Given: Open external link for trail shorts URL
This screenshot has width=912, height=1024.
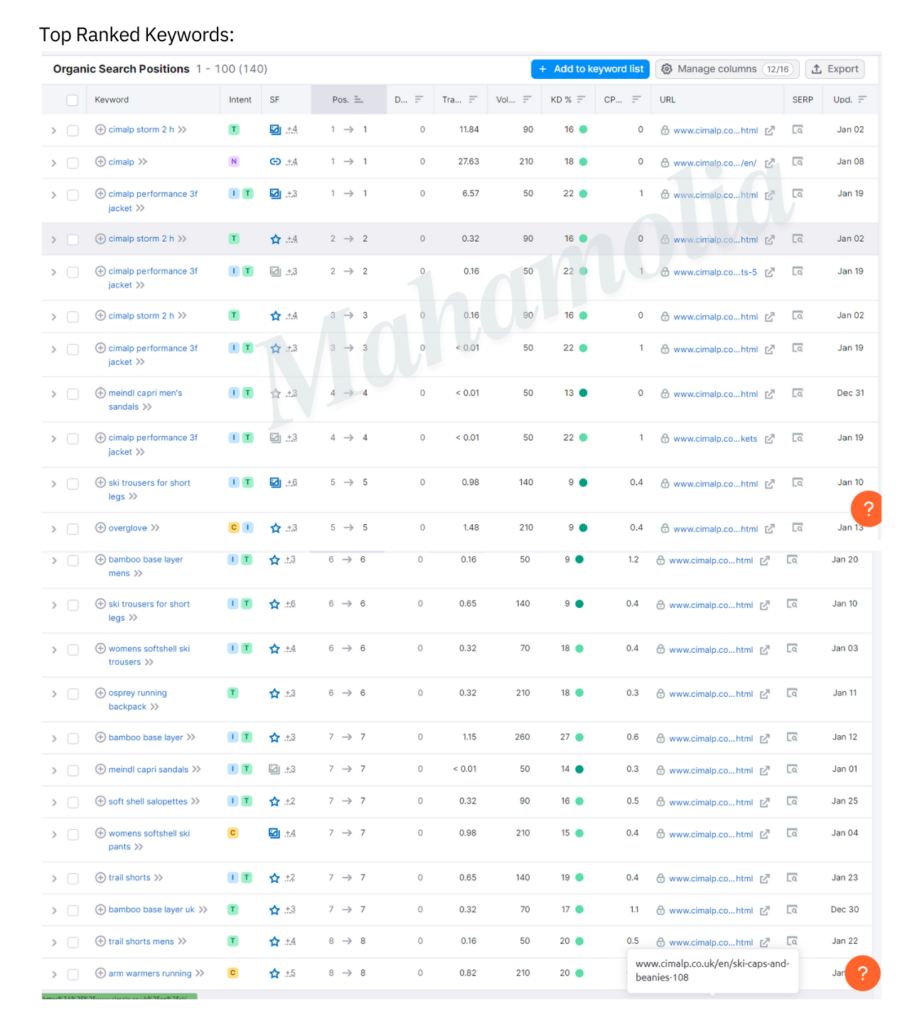Looking at the screenshot, I should 764,878.
